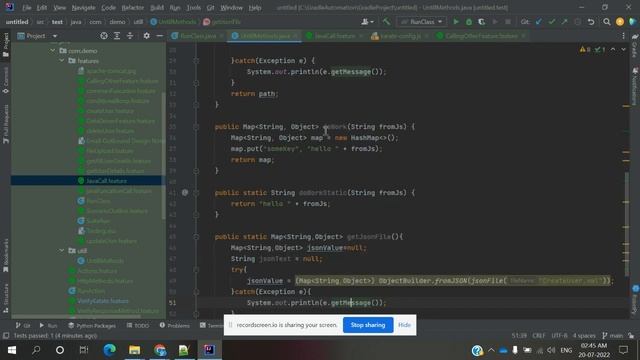Go to the next highlighted error with the down arrow
The image size is (640, 360).
623,49
